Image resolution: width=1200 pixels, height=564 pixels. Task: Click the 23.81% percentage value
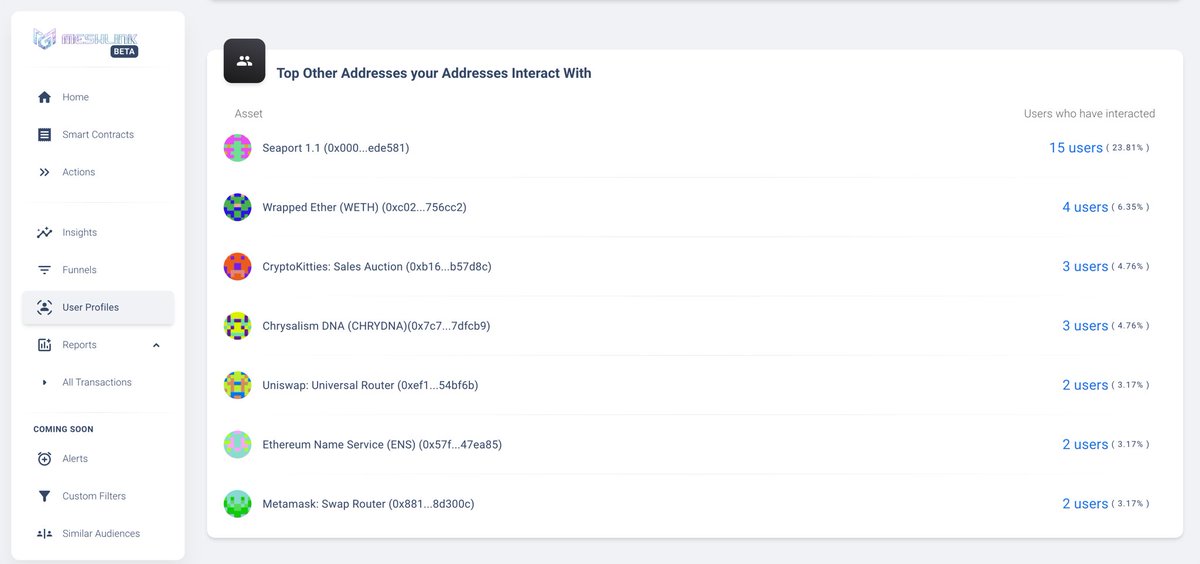[x=1130, y=148]
